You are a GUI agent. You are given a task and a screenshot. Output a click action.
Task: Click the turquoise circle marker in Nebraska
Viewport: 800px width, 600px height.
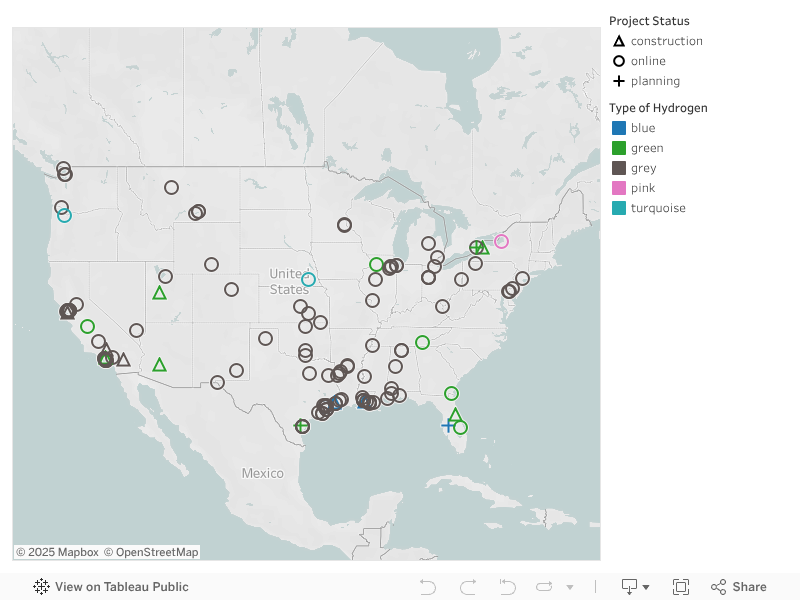[x=308, y=279]
